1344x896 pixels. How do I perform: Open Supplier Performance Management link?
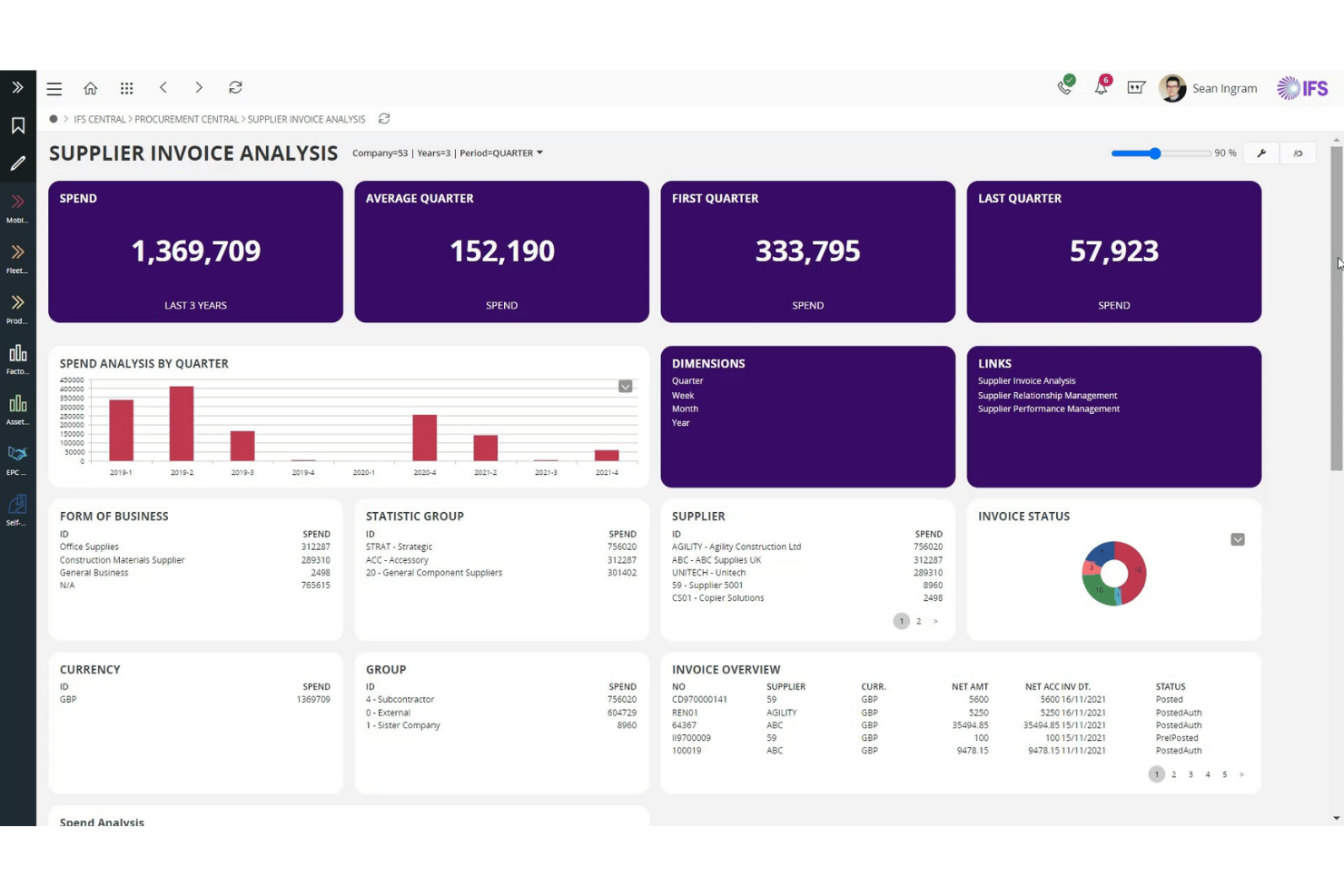[1049, 409]
